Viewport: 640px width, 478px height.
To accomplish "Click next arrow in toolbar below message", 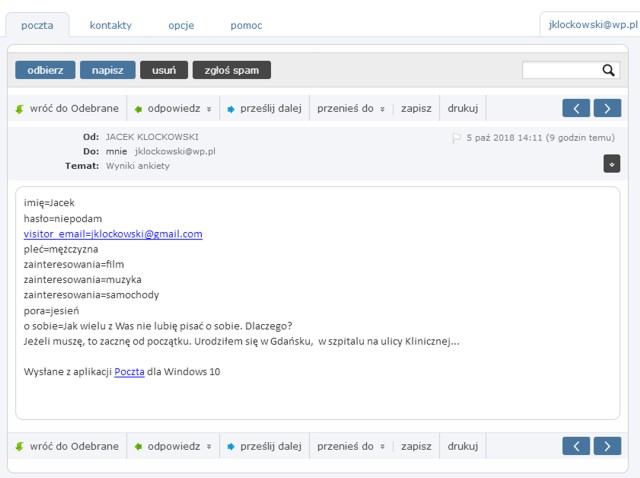I will (x=607, y=446).
